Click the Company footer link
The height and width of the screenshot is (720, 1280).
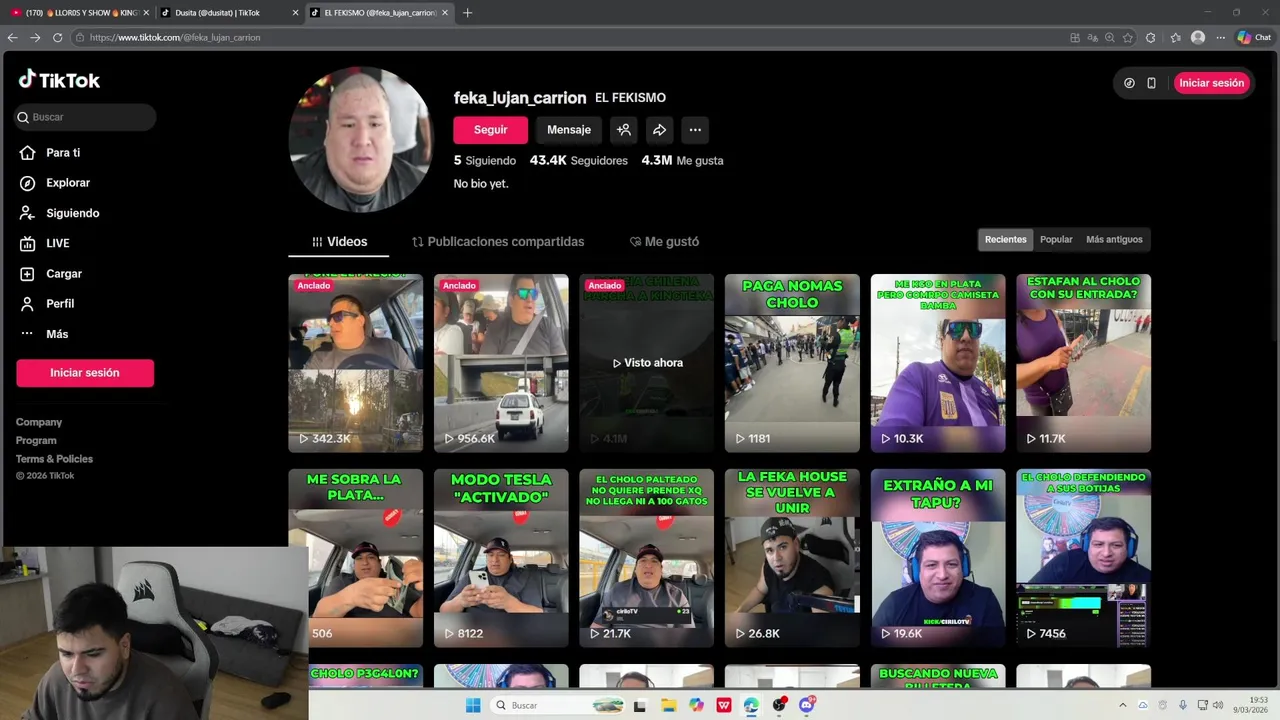(39, 422)
